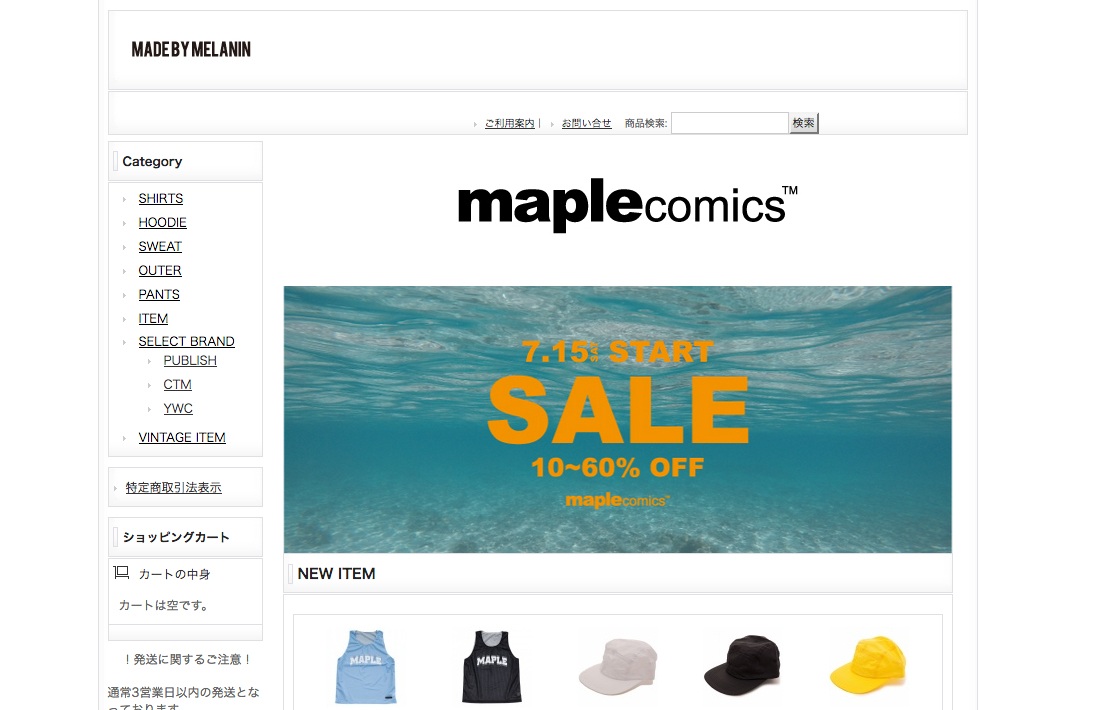Open the 特定商取引法表示 link

[174, 488]
